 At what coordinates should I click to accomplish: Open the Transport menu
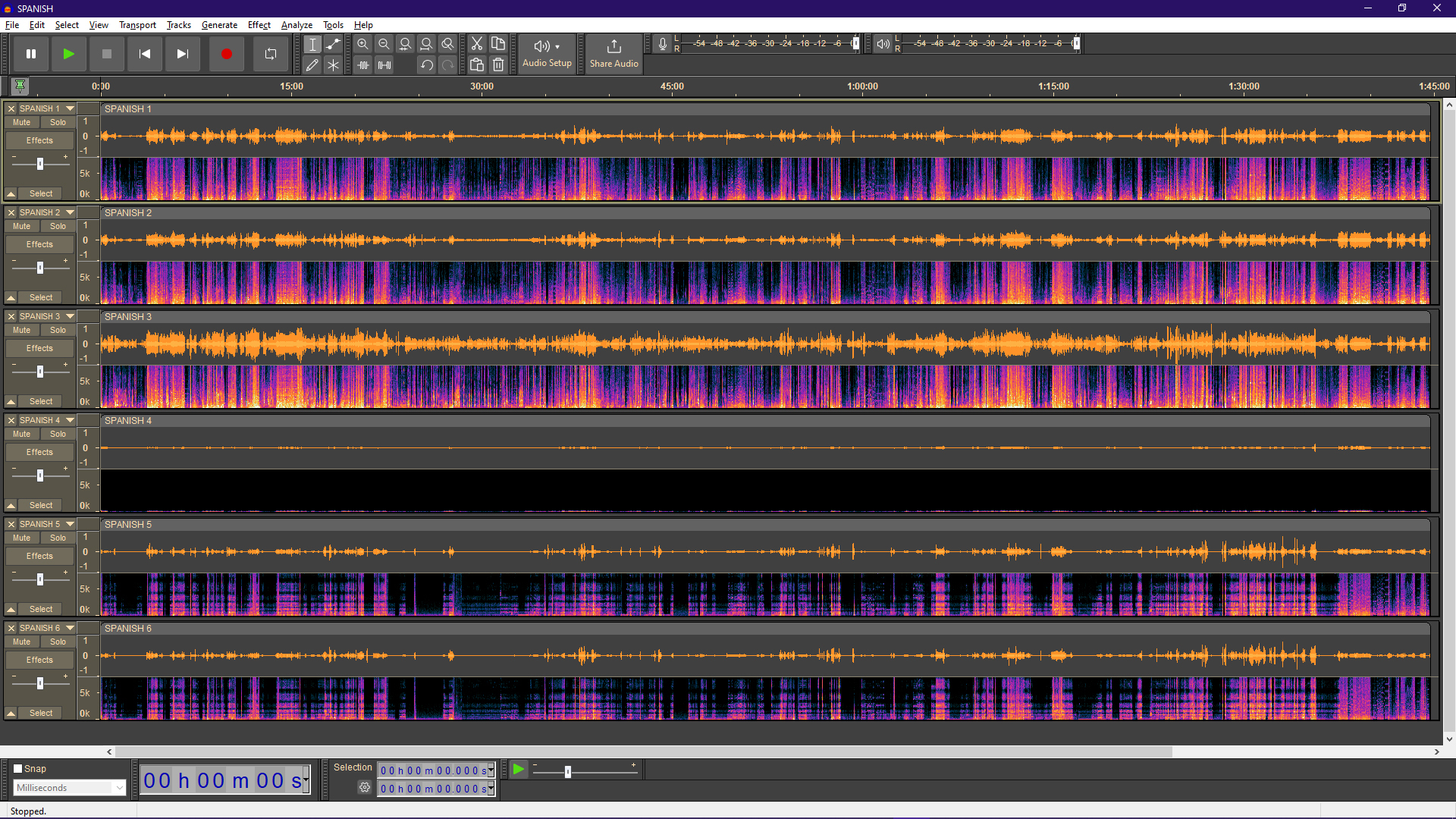pyautogui.click(x=137, y=25)
